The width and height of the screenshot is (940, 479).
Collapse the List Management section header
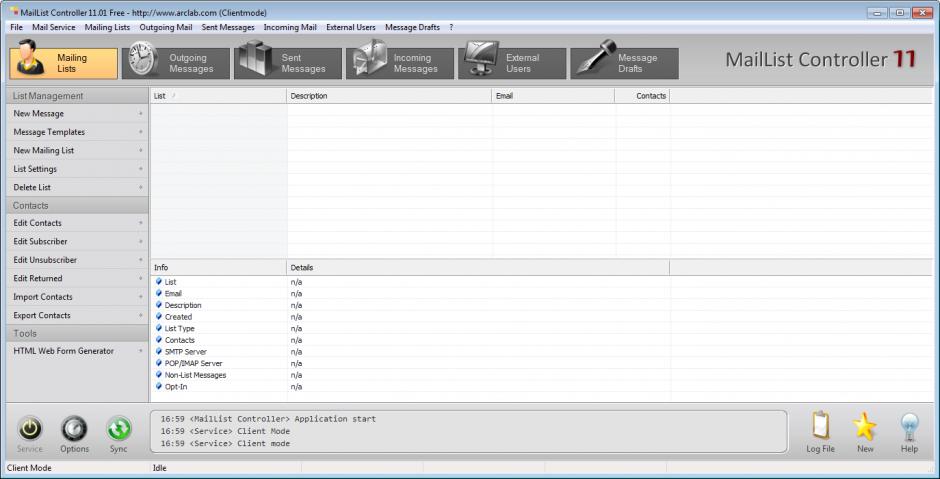[77, 96]
